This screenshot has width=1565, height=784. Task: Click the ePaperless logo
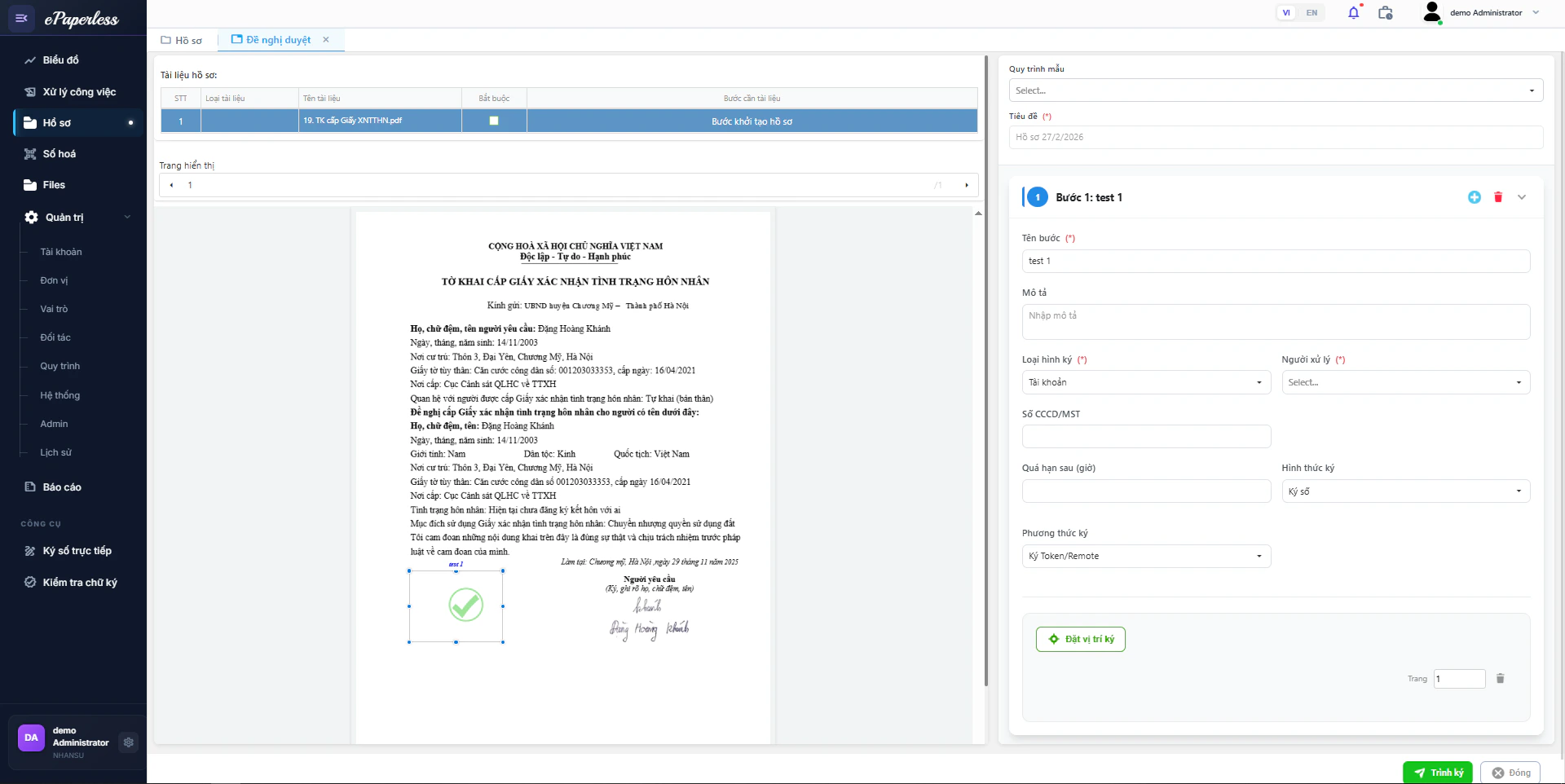click(82, 19)
